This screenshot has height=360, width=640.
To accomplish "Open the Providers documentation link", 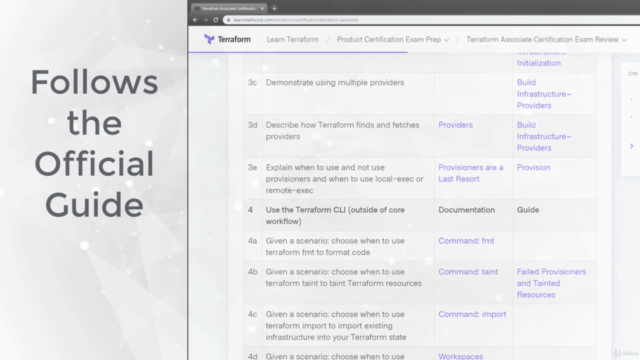I will (x=456, y=125).
